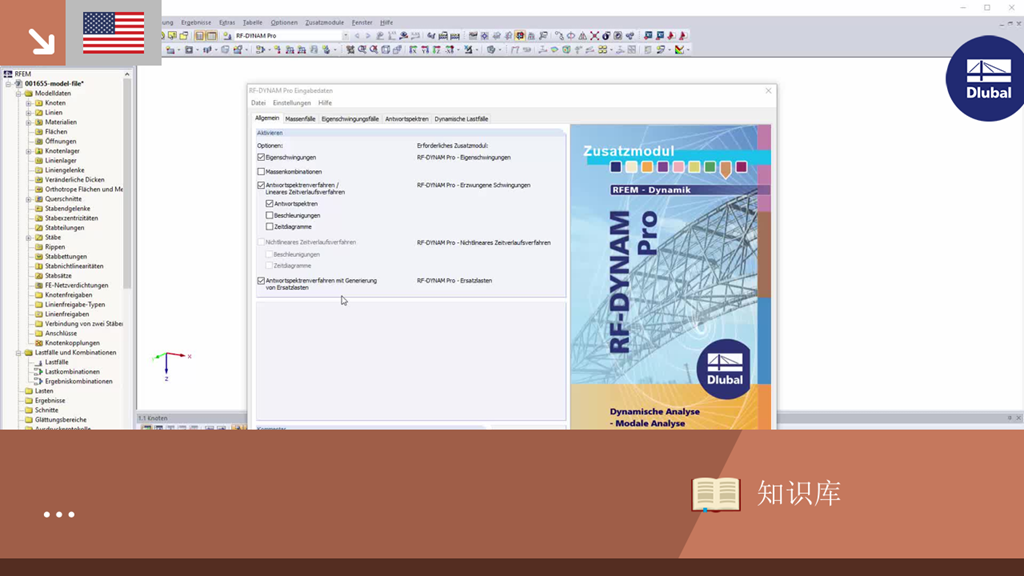The image size is (1024, 576).
Task: Open the 知识库 knowledge base link
Action: pyautogui.click(x=799, y=494)
